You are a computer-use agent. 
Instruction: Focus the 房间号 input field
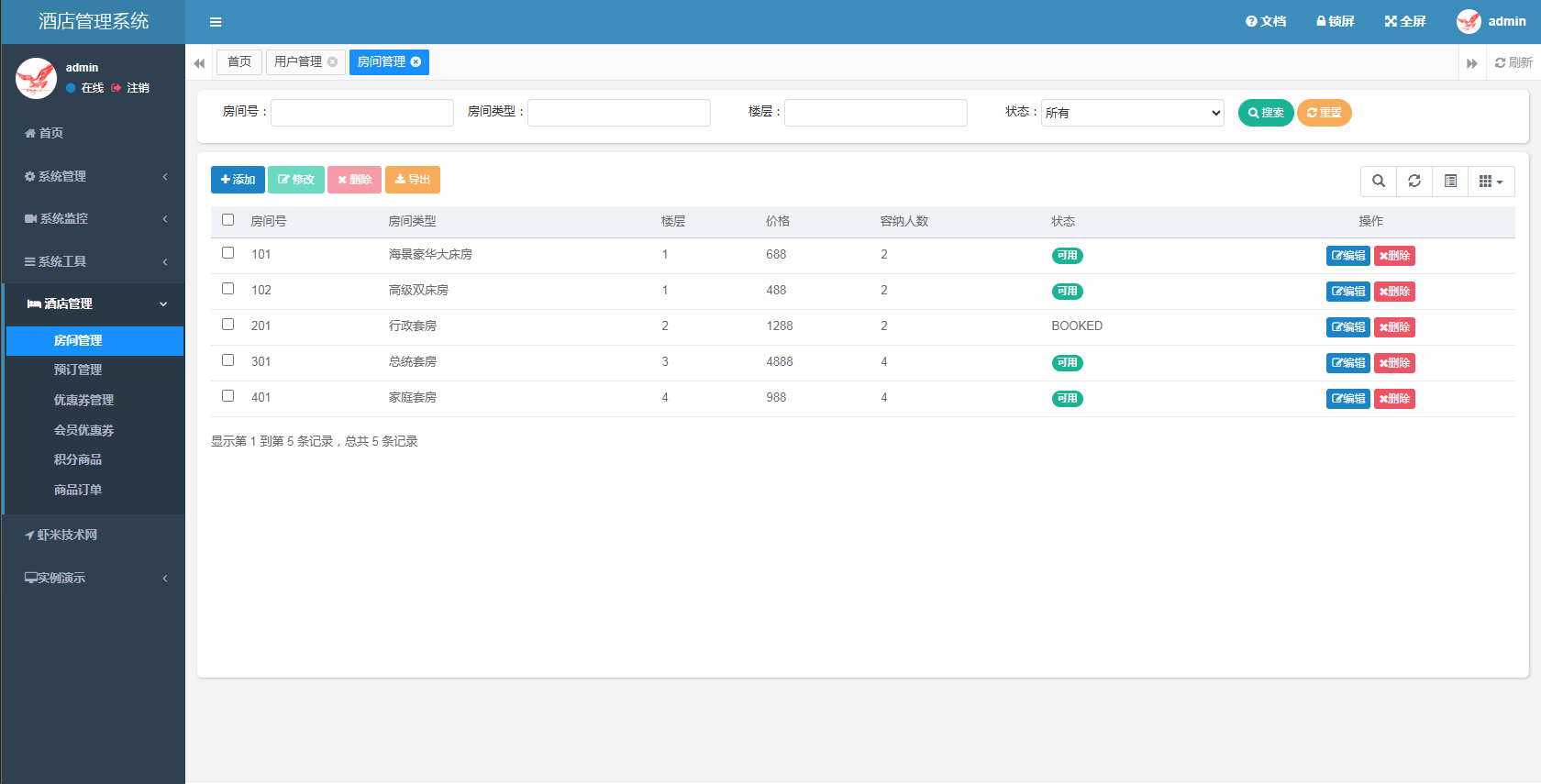362,113
